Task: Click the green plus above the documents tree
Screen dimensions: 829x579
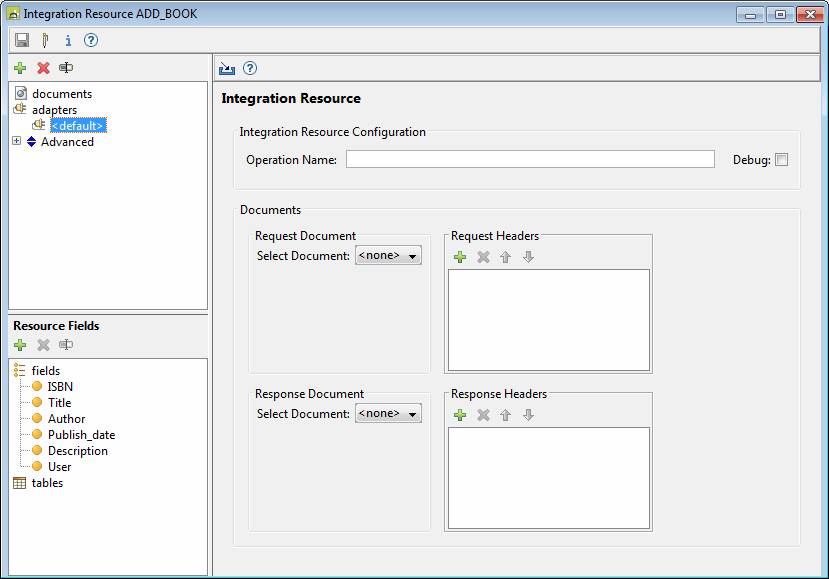Action: click(x=20, y=68)
